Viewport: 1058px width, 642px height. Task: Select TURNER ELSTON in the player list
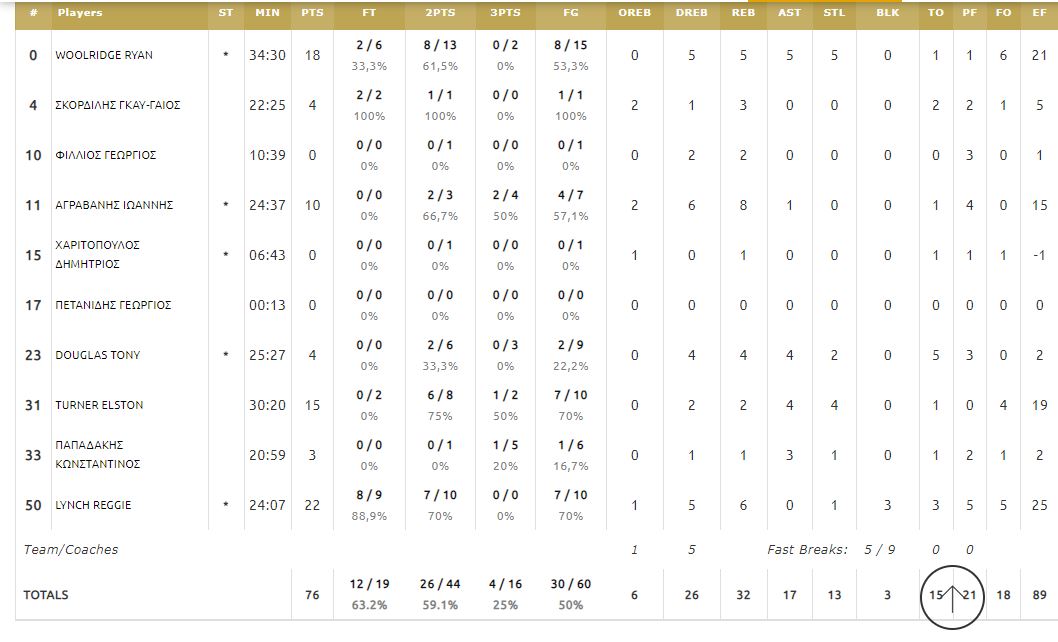click(99, 405)
